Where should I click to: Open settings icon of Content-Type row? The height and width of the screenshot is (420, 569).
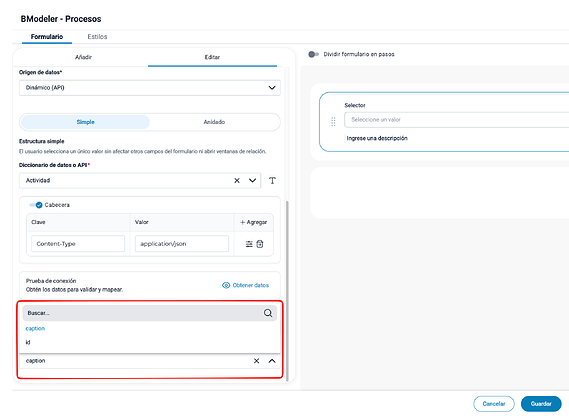[249, 244]
